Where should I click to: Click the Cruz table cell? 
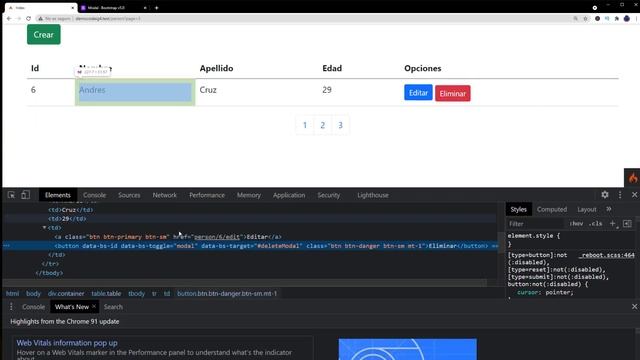pos(257,92)
